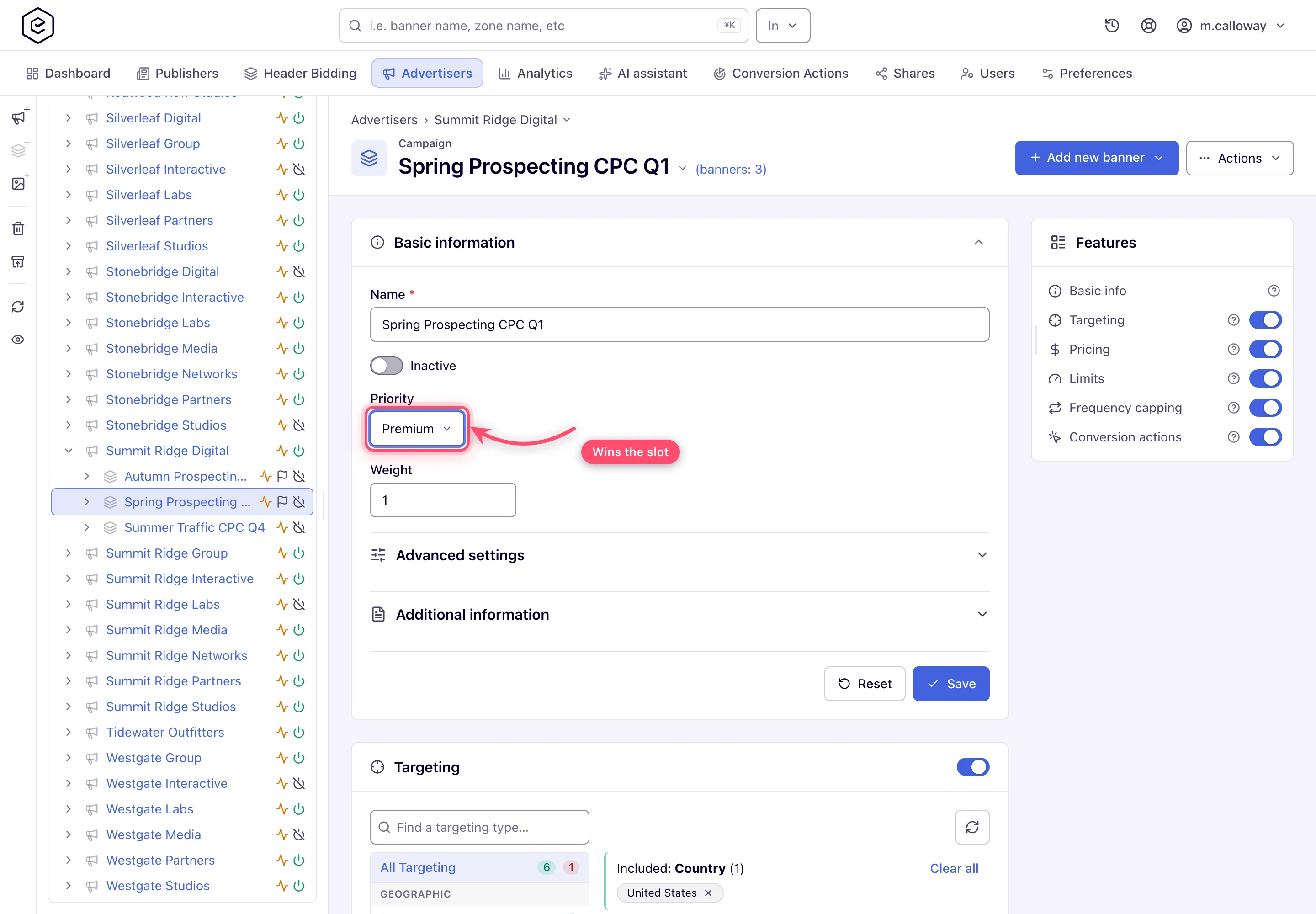
Task: Open the Preferences tab
Action: [x=1087, y=73]
